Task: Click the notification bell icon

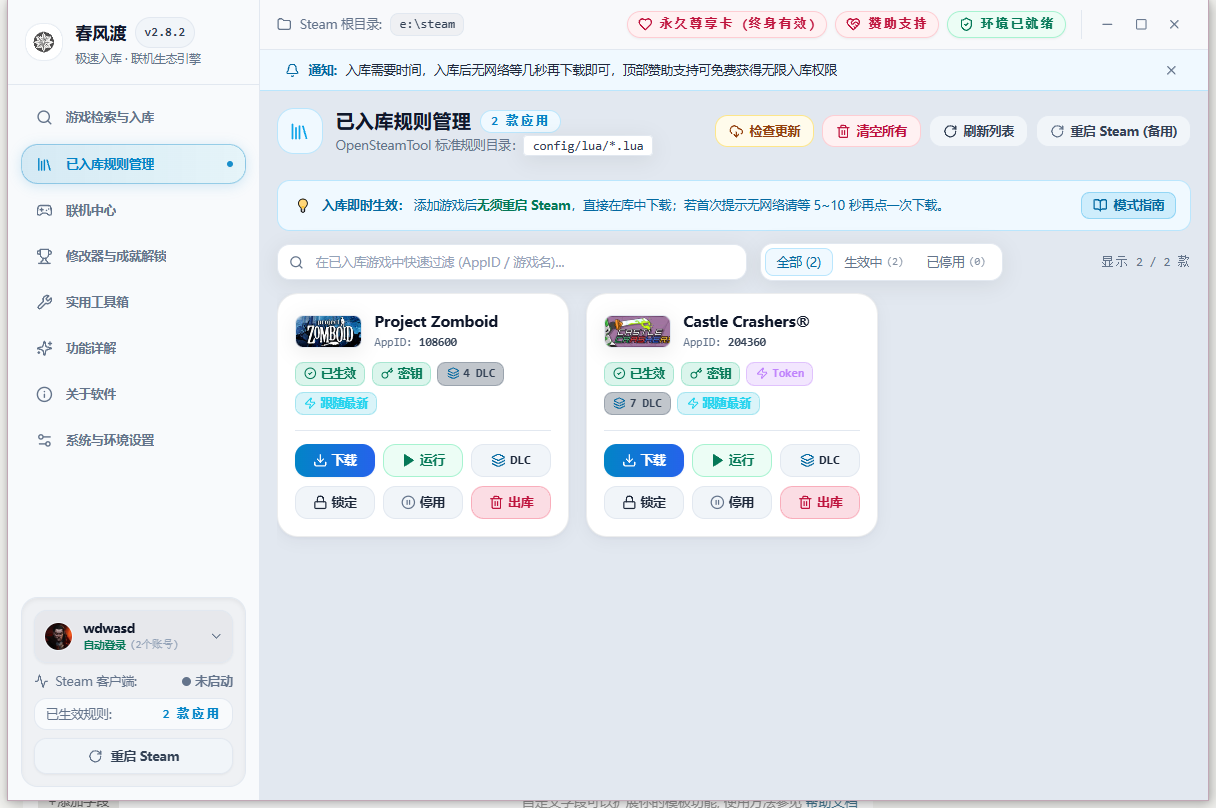Action: (292, 70)
